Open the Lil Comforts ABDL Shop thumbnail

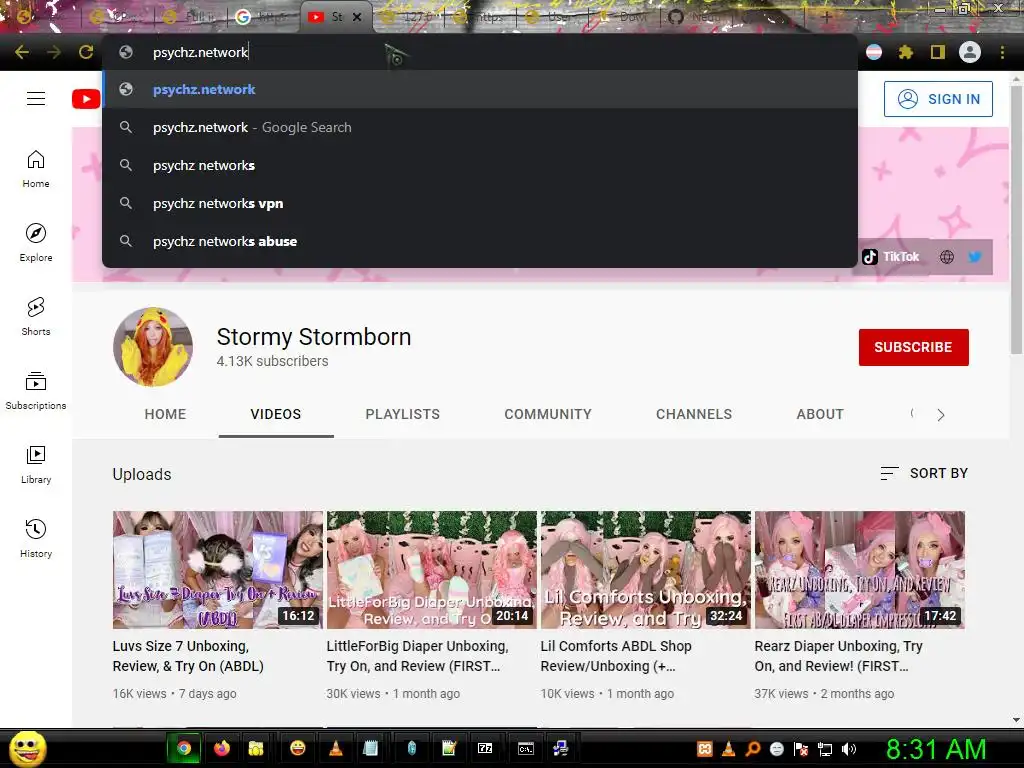point(646,570)
